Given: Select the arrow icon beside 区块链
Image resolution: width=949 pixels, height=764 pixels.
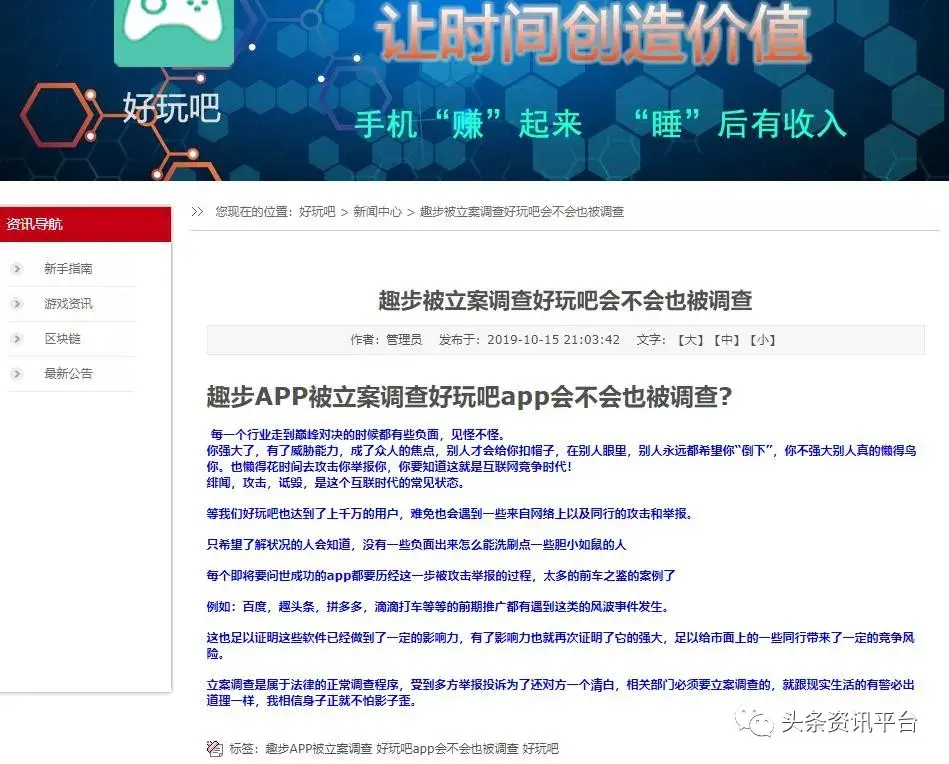Looking at the screenshot, I should pos(16,339).
